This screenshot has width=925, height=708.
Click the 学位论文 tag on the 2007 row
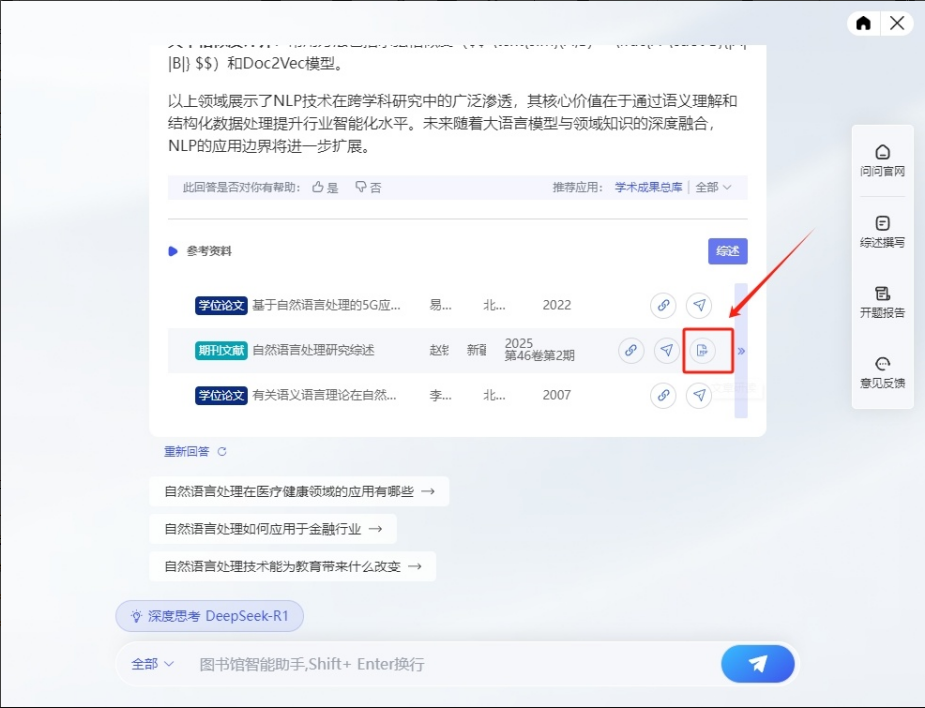click(x=221, y=395)
